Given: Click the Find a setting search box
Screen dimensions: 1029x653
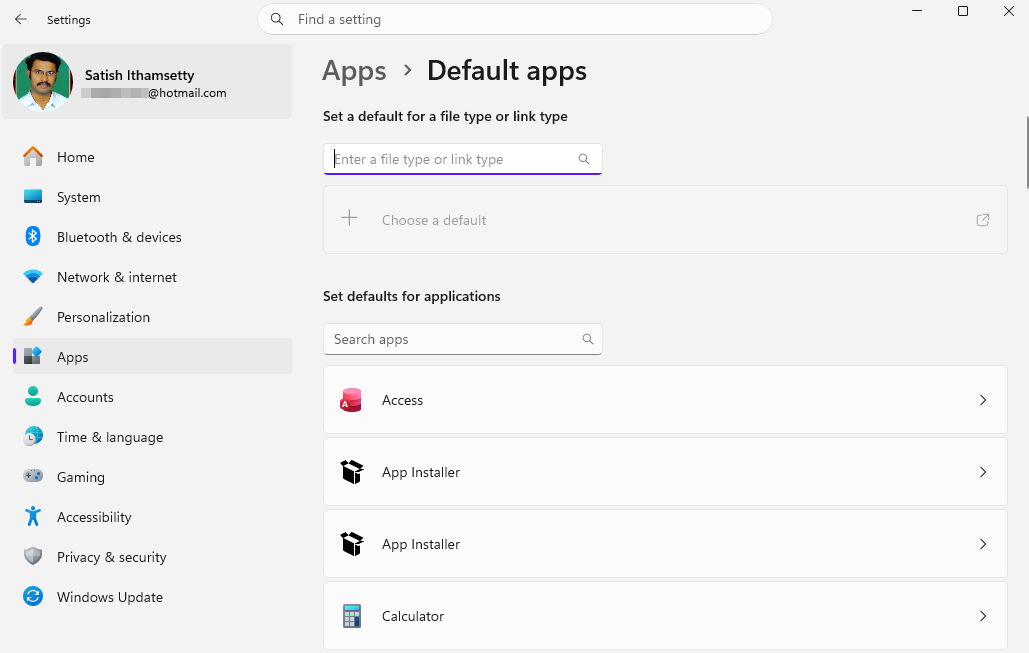Looking at the screenshot, I should pyautogui.click(x=514, y=20).
